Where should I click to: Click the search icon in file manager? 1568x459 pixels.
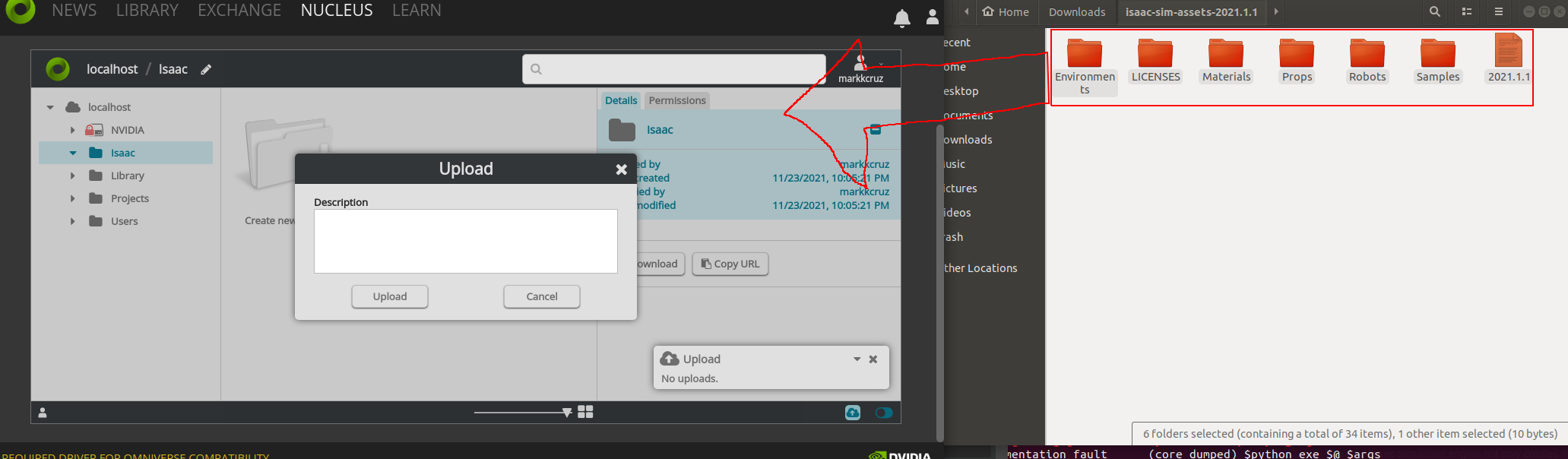[1434, 11]
